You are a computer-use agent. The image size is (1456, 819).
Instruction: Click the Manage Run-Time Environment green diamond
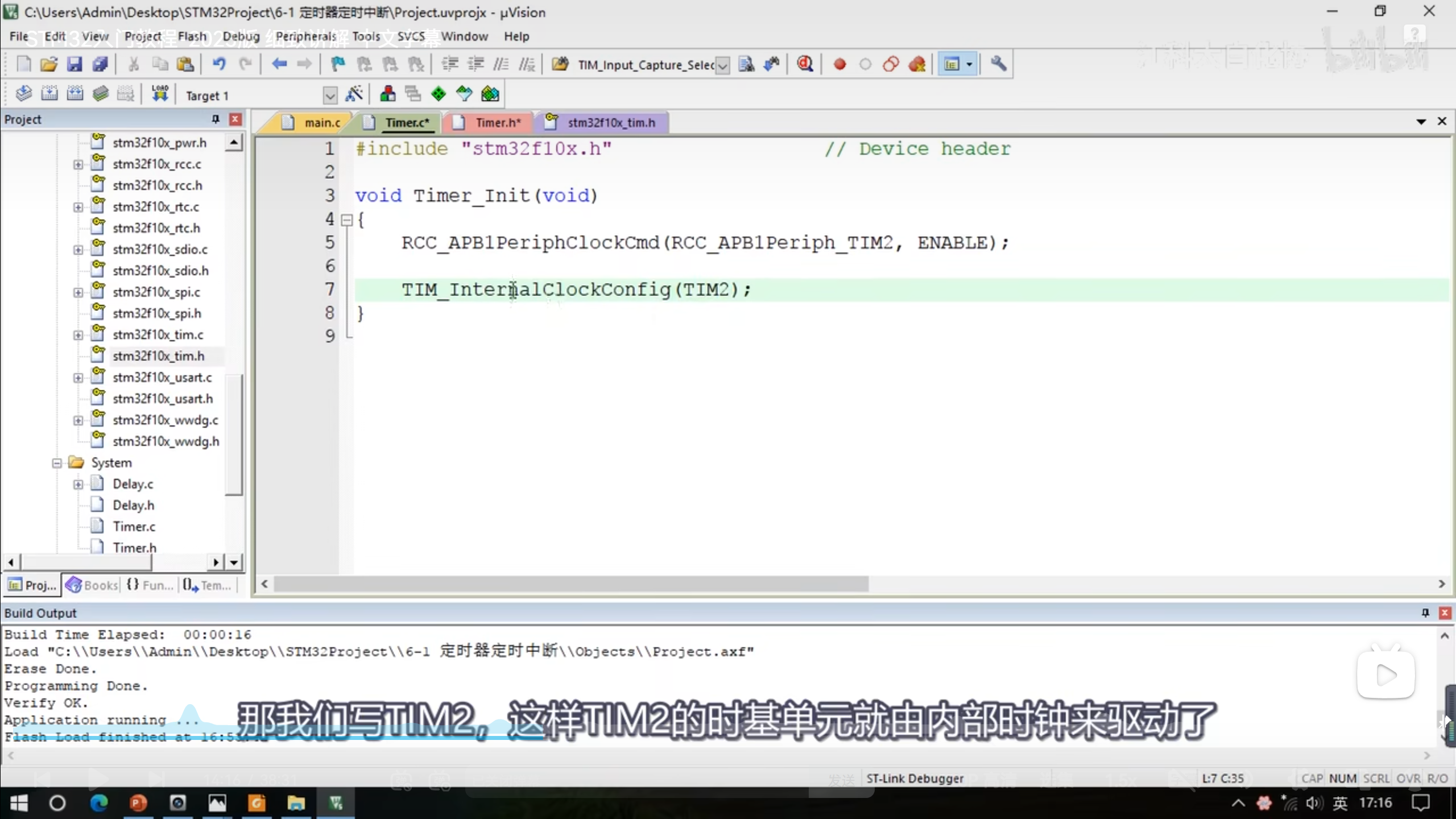(438, 94)
